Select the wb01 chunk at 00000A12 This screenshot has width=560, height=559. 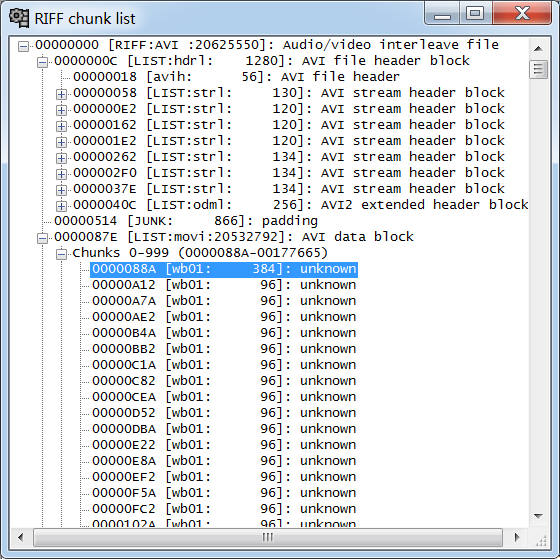(x=224, y=285)
